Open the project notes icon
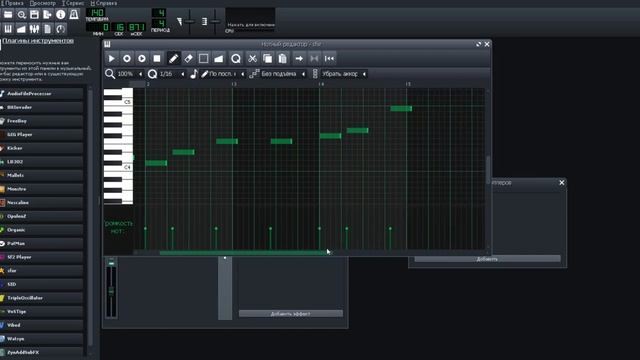Viewport: 640px width, 360px height. (47, 29)
